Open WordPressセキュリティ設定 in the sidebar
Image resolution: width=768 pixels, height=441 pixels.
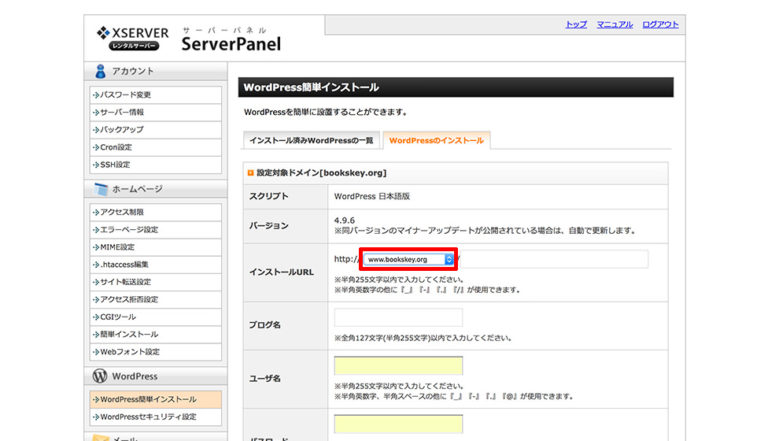click(156, 417)
